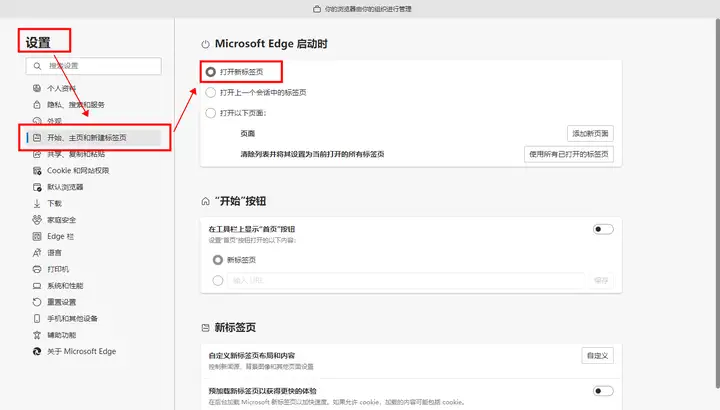
Task: Click the 添加新页面 button
Action: coord(590,134)
